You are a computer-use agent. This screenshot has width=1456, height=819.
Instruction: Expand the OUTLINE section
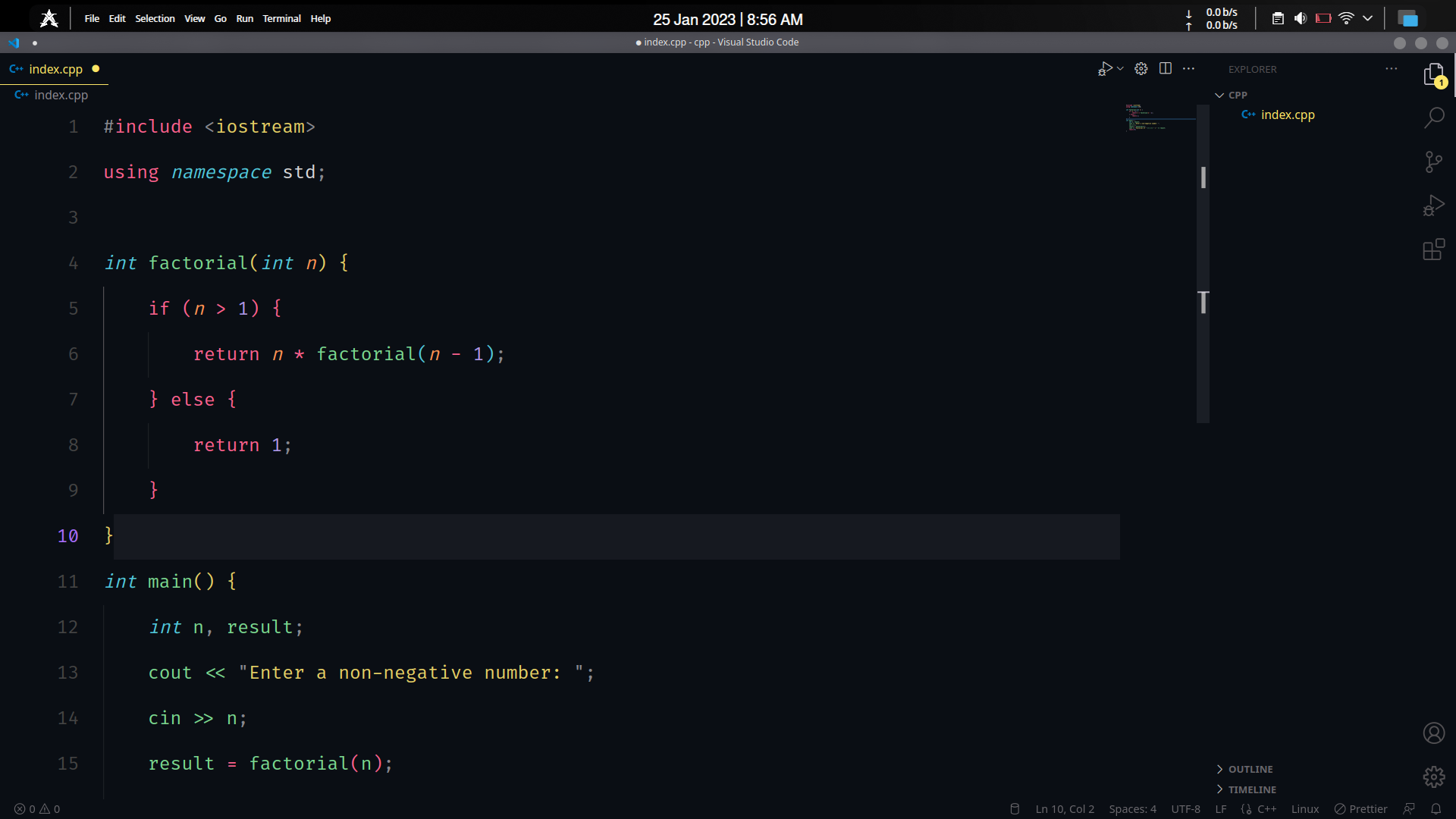coord(1244,769)
